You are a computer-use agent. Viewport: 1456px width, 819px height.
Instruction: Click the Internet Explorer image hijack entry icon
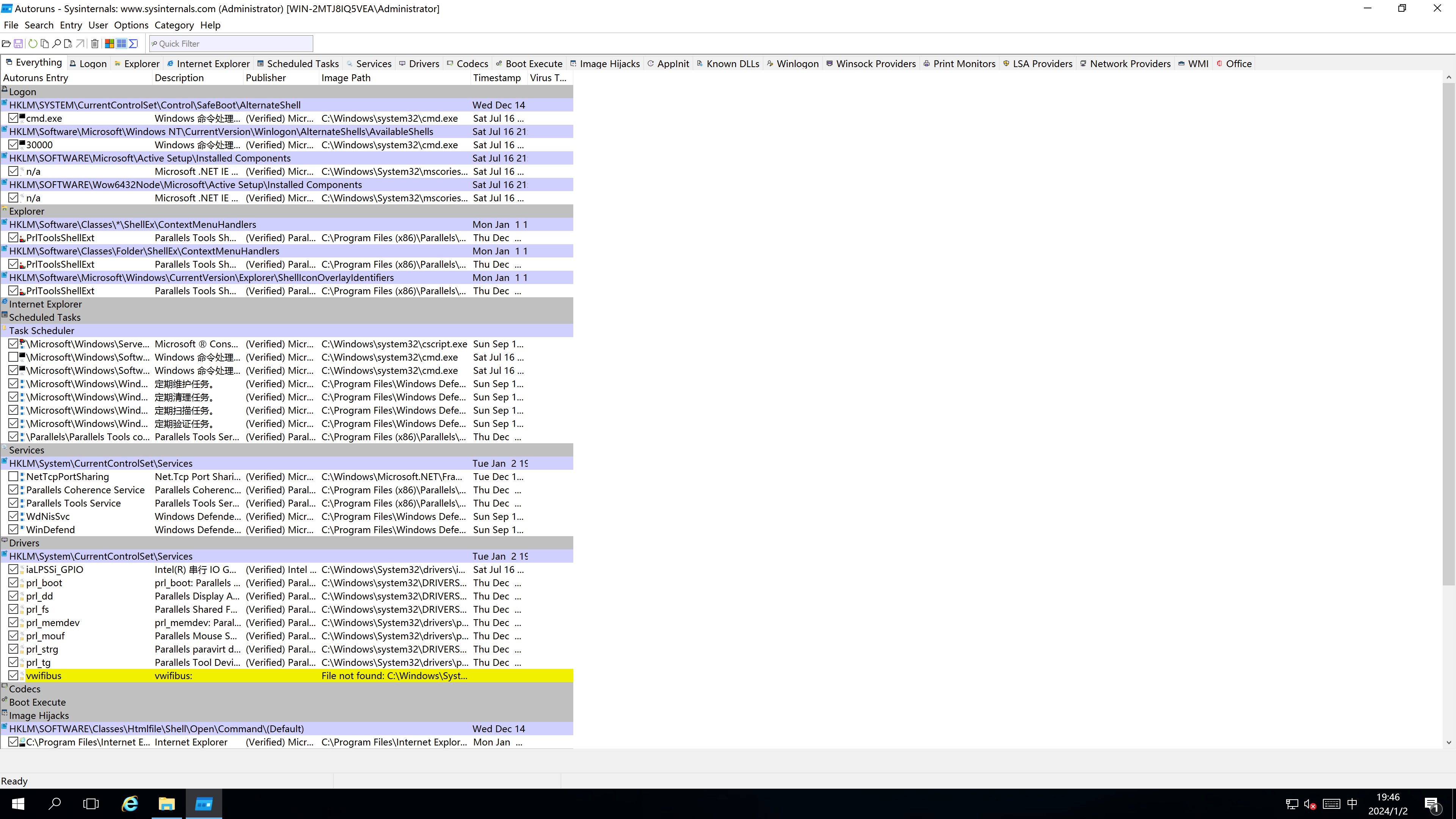point(23,742)
